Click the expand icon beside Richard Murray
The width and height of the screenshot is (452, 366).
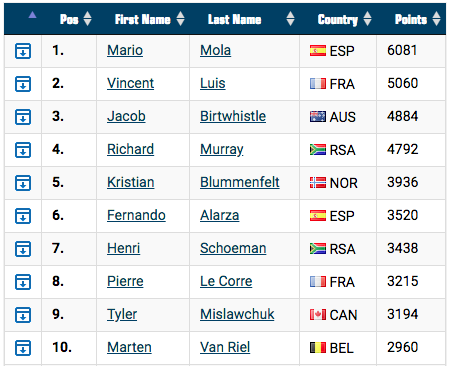pyautogui.click(x=23, y=150)
